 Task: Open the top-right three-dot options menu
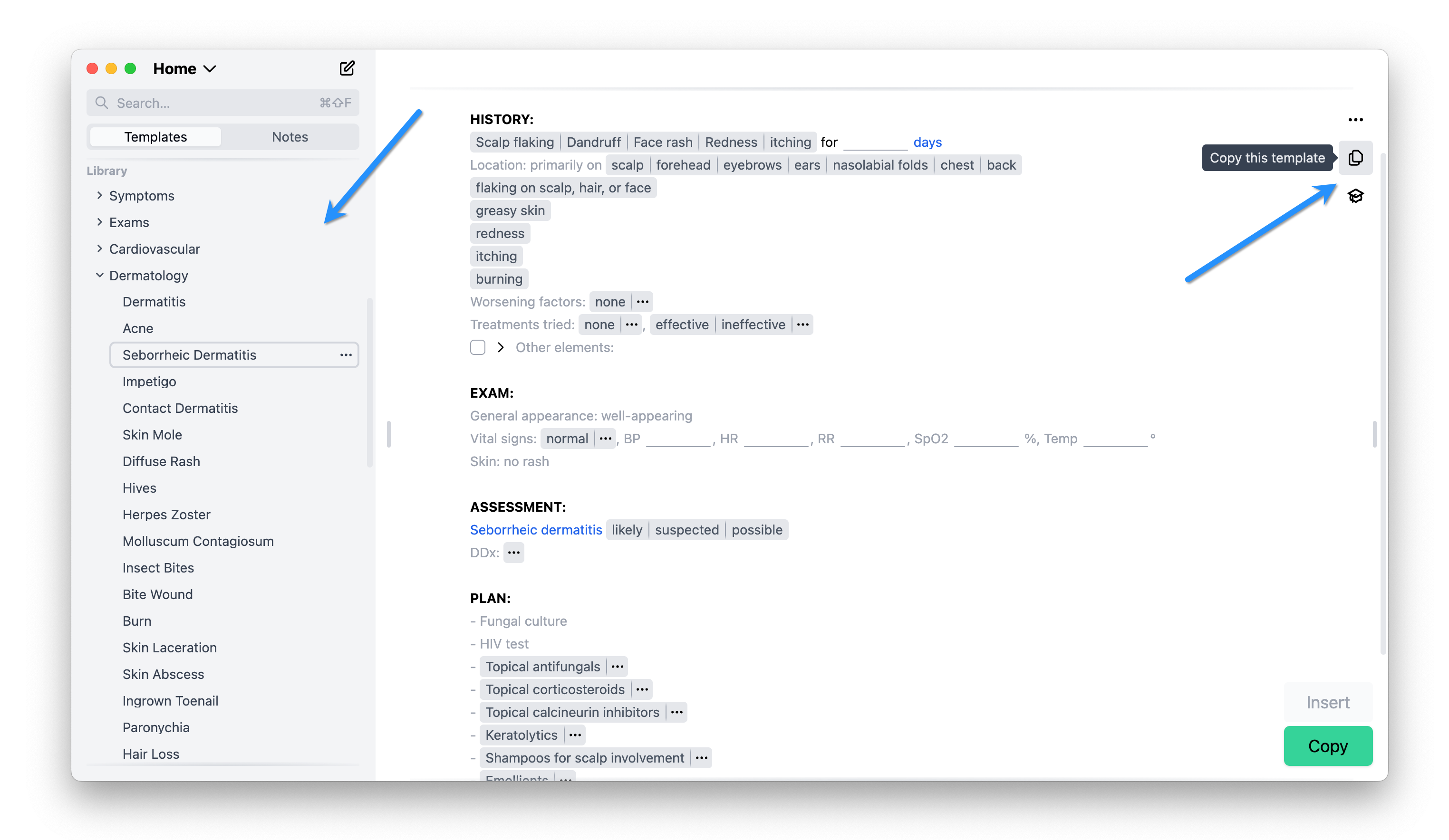(x=1355, y=120)
